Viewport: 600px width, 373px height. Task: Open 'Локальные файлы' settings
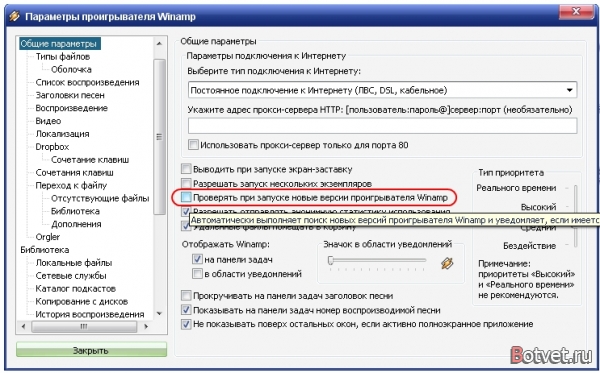(74, 263)
